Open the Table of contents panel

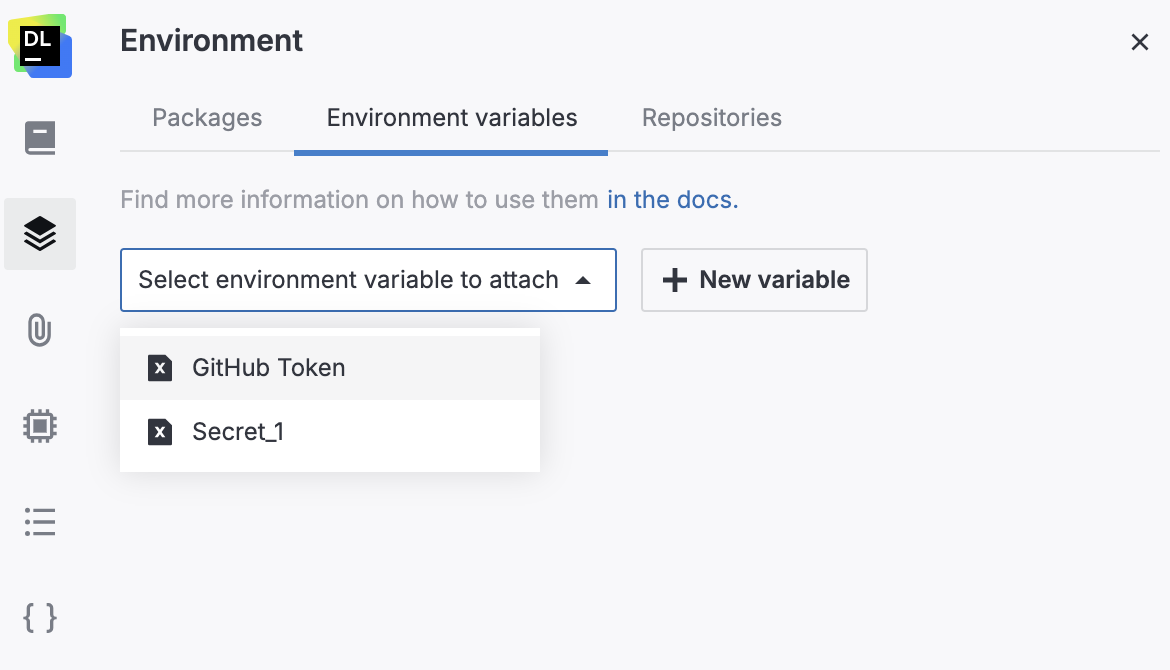click(x=40, y=521)
